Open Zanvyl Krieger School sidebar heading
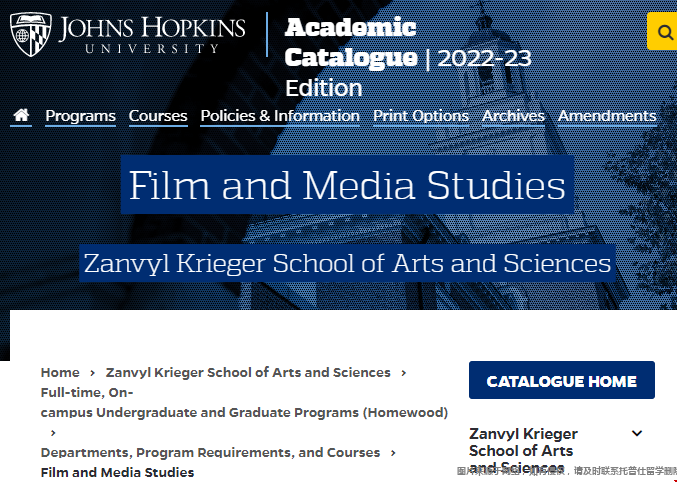This screenshot has height=482, width=677. pyautogui.click(x=523, y=450)
